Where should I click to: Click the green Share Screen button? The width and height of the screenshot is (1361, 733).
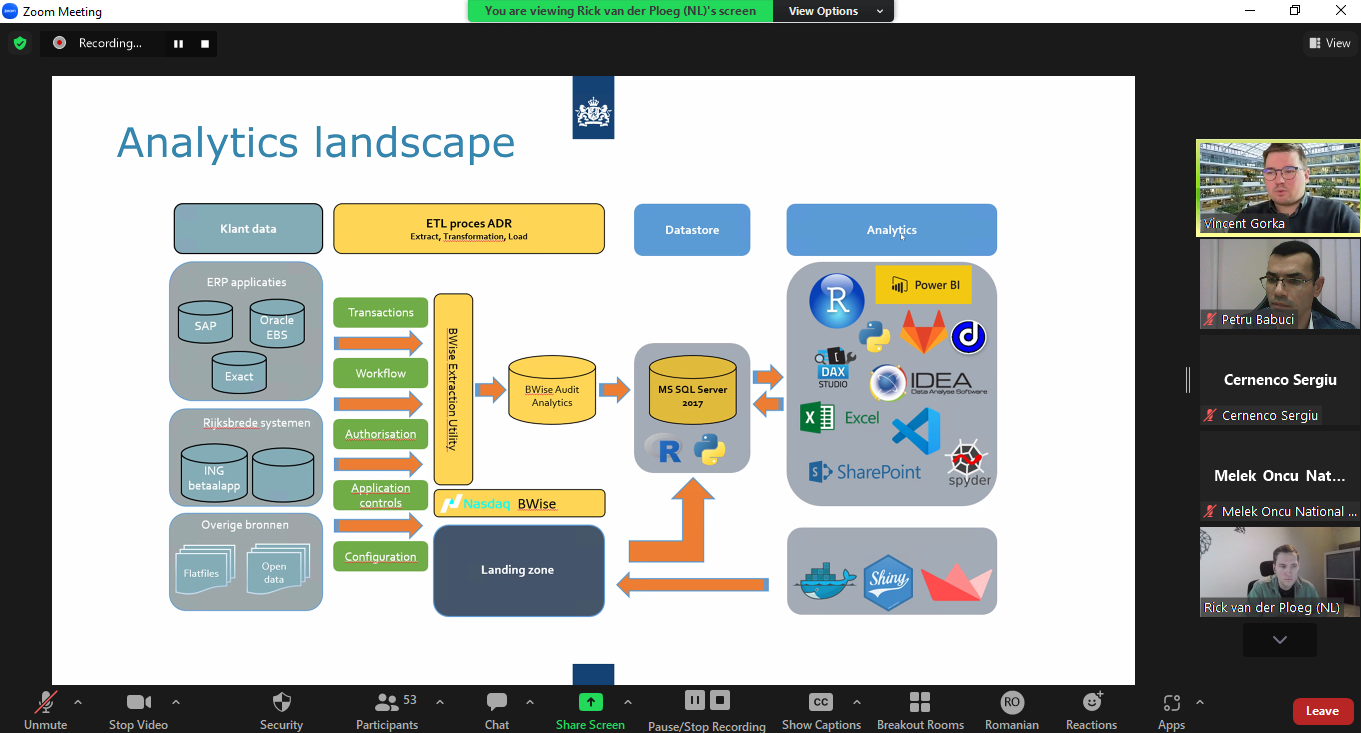[x=590, y=710]
